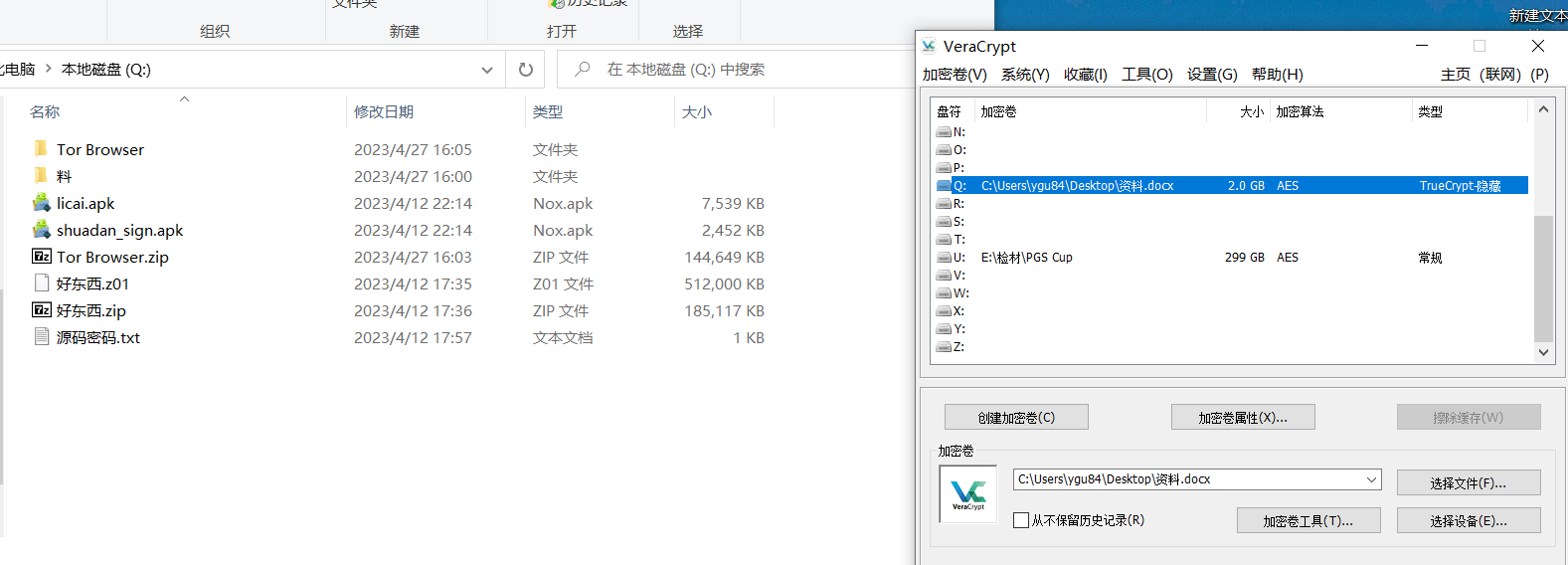Screen dimensions: 1568x565
Task: Click the drive list scroll down arrow
Action: [1543, 351]
